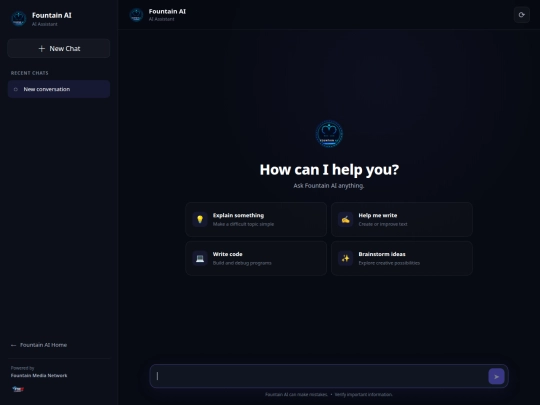Open the New conversation chat entry
This screenshot has height=405, width=540.
click(59, 89)
